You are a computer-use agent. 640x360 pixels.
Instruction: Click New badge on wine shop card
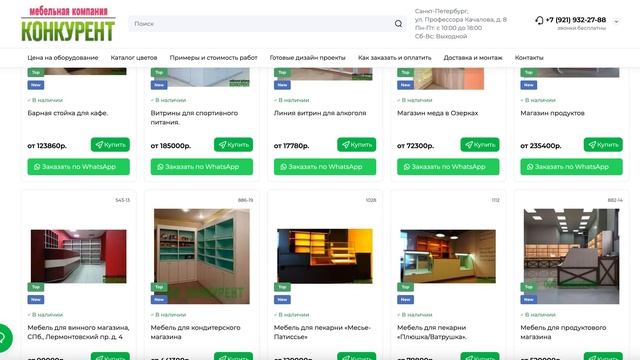tap(36, 300)
